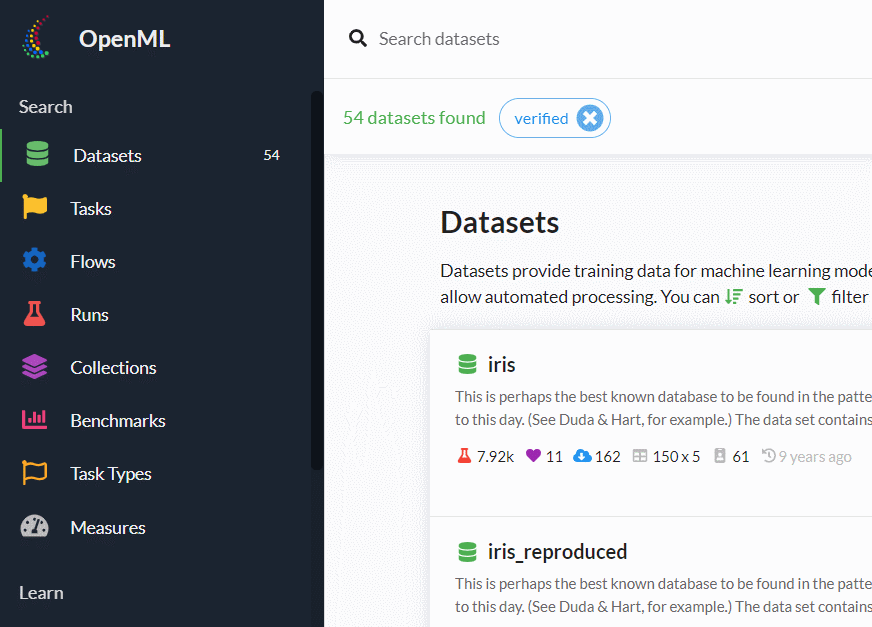Viewport: 872px width, 627px height.
Task: Click the purple Collections layers icon
Action: pyautogui.click(x=35, y=367)
